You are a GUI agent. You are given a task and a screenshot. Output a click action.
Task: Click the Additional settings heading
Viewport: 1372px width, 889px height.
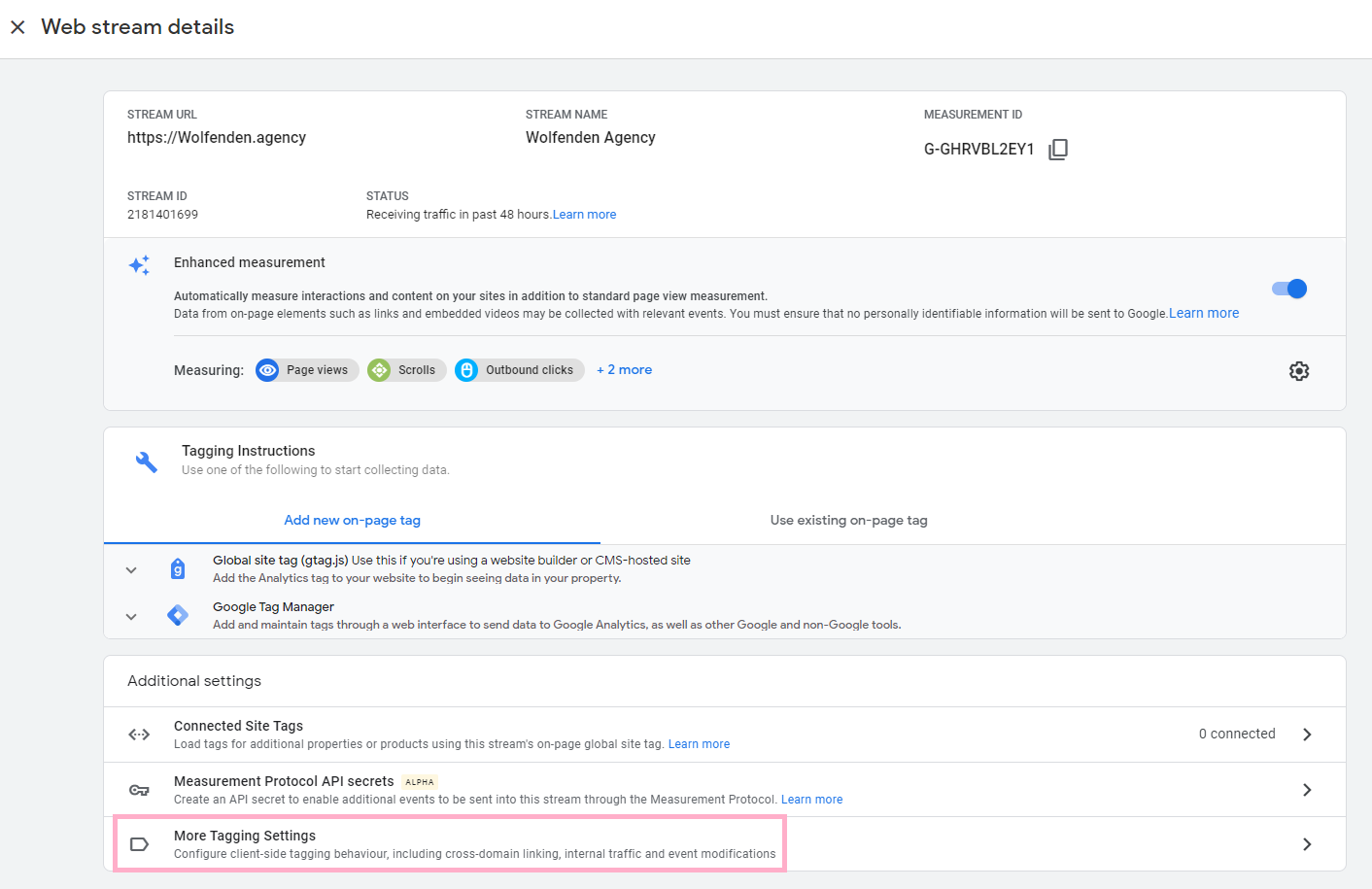(x=194, y=681)
